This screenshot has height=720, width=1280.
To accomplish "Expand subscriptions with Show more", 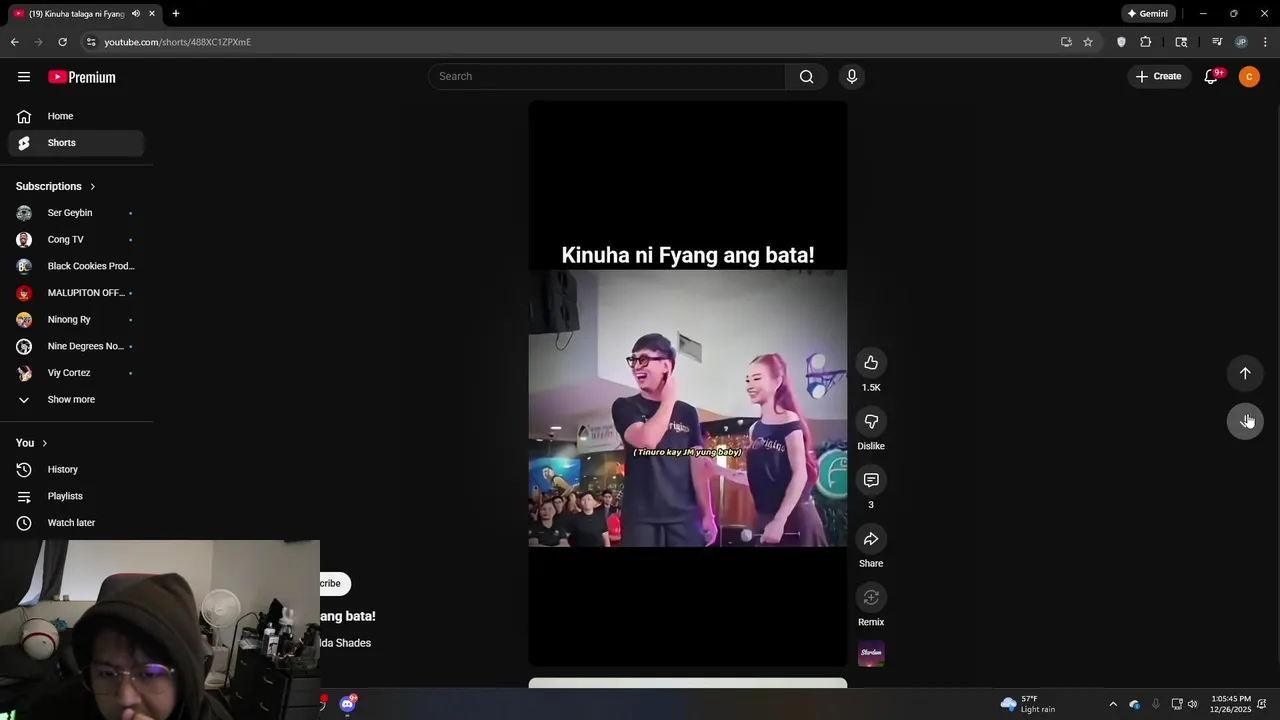I will 76,400.
